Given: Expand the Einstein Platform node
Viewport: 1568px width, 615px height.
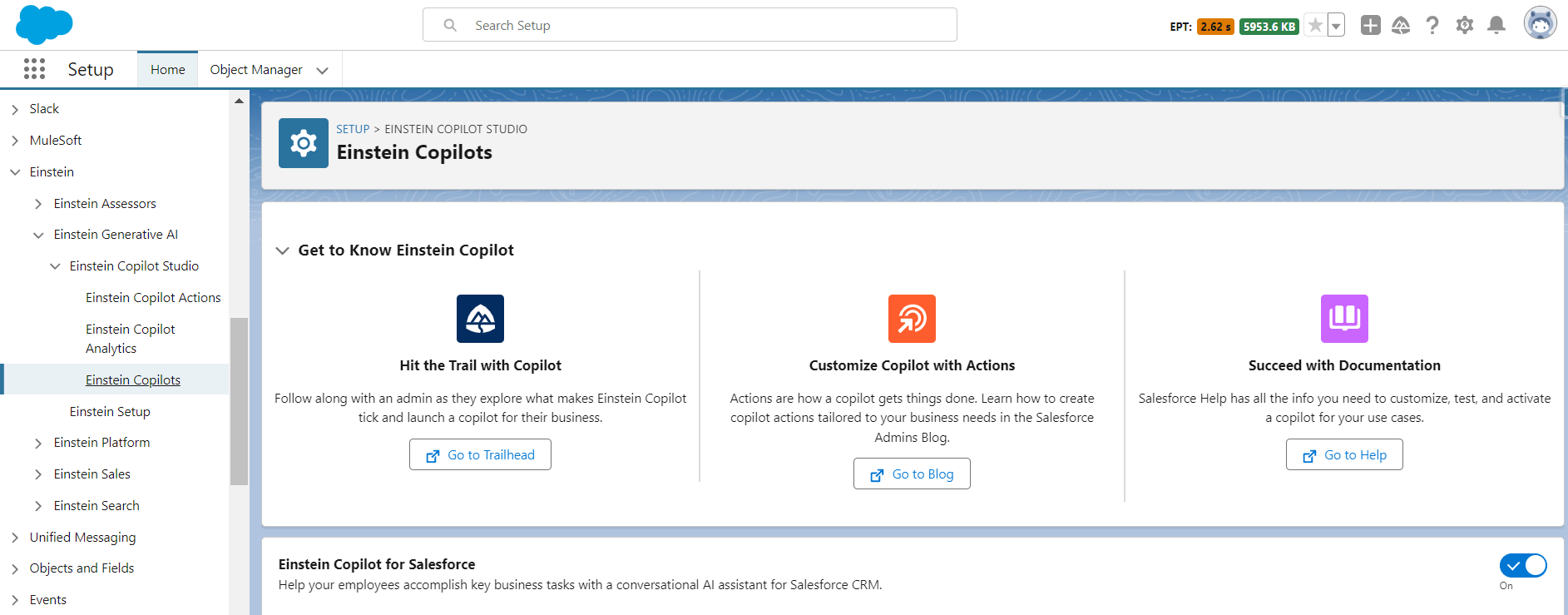Looking at the screenshot, I should 38,444.
